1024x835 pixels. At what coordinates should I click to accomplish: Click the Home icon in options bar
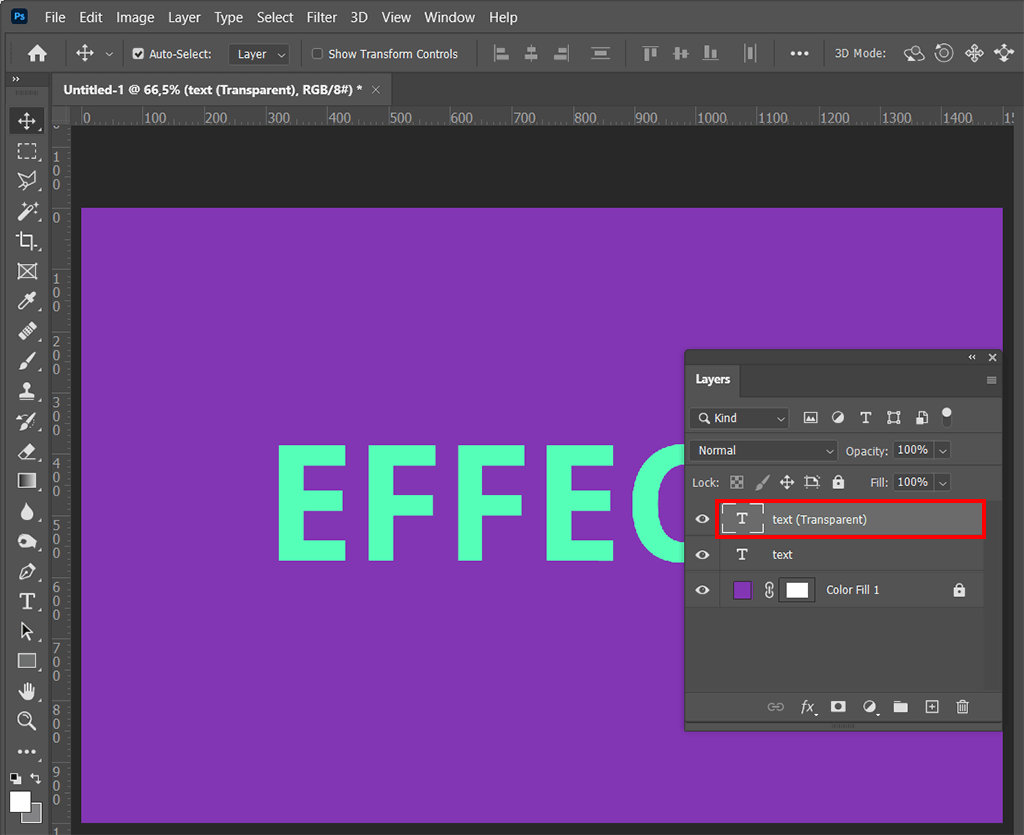point(37,54)
